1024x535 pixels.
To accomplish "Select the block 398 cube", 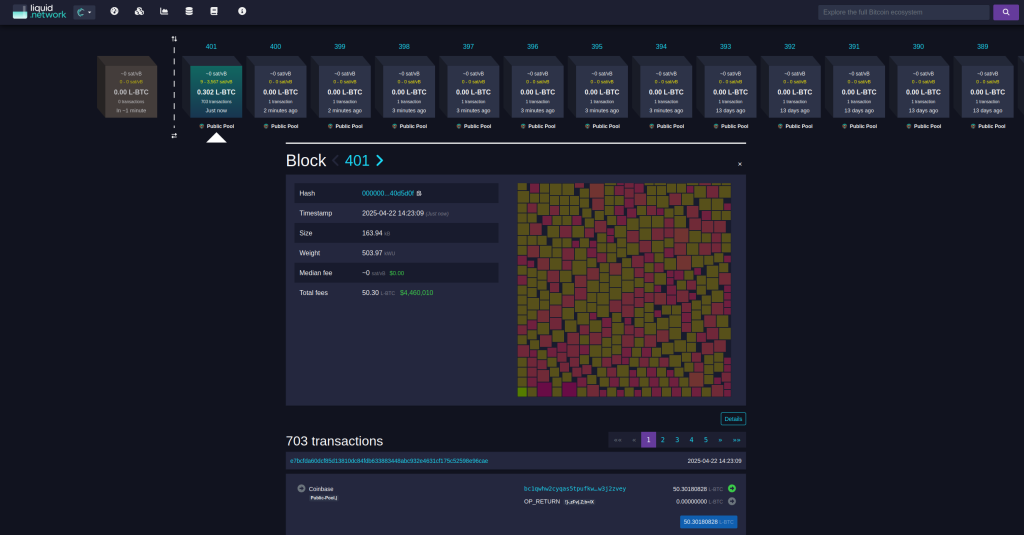I will 406,87.
